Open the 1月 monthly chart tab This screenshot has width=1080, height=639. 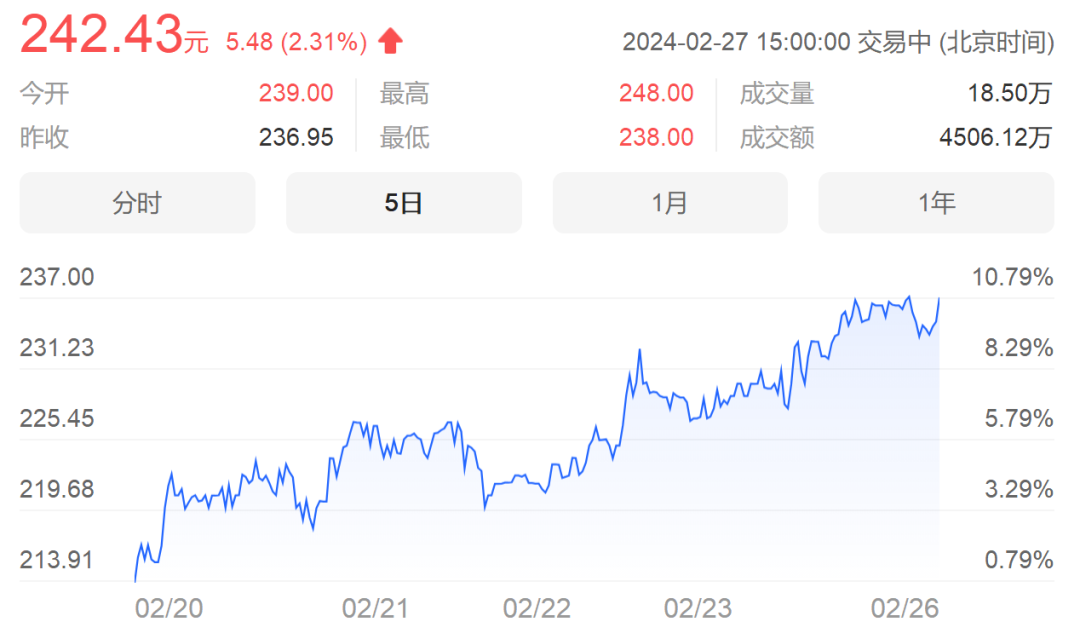tap(670, 203)
